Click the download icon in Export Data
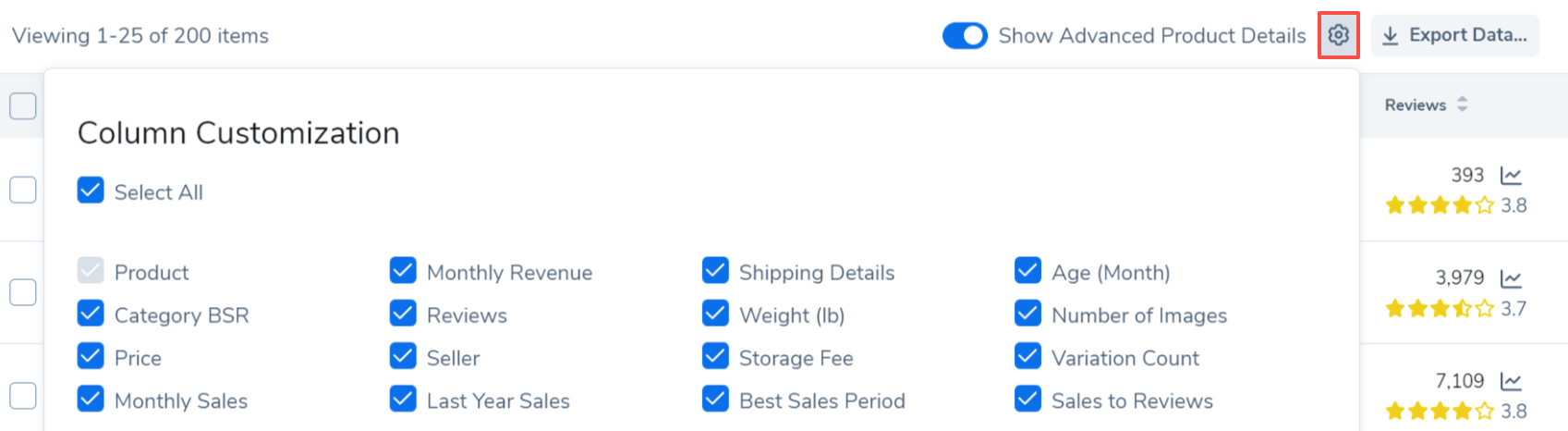Image resolution: width=1568 pixels, height=431 pixels. point(1390,36)
